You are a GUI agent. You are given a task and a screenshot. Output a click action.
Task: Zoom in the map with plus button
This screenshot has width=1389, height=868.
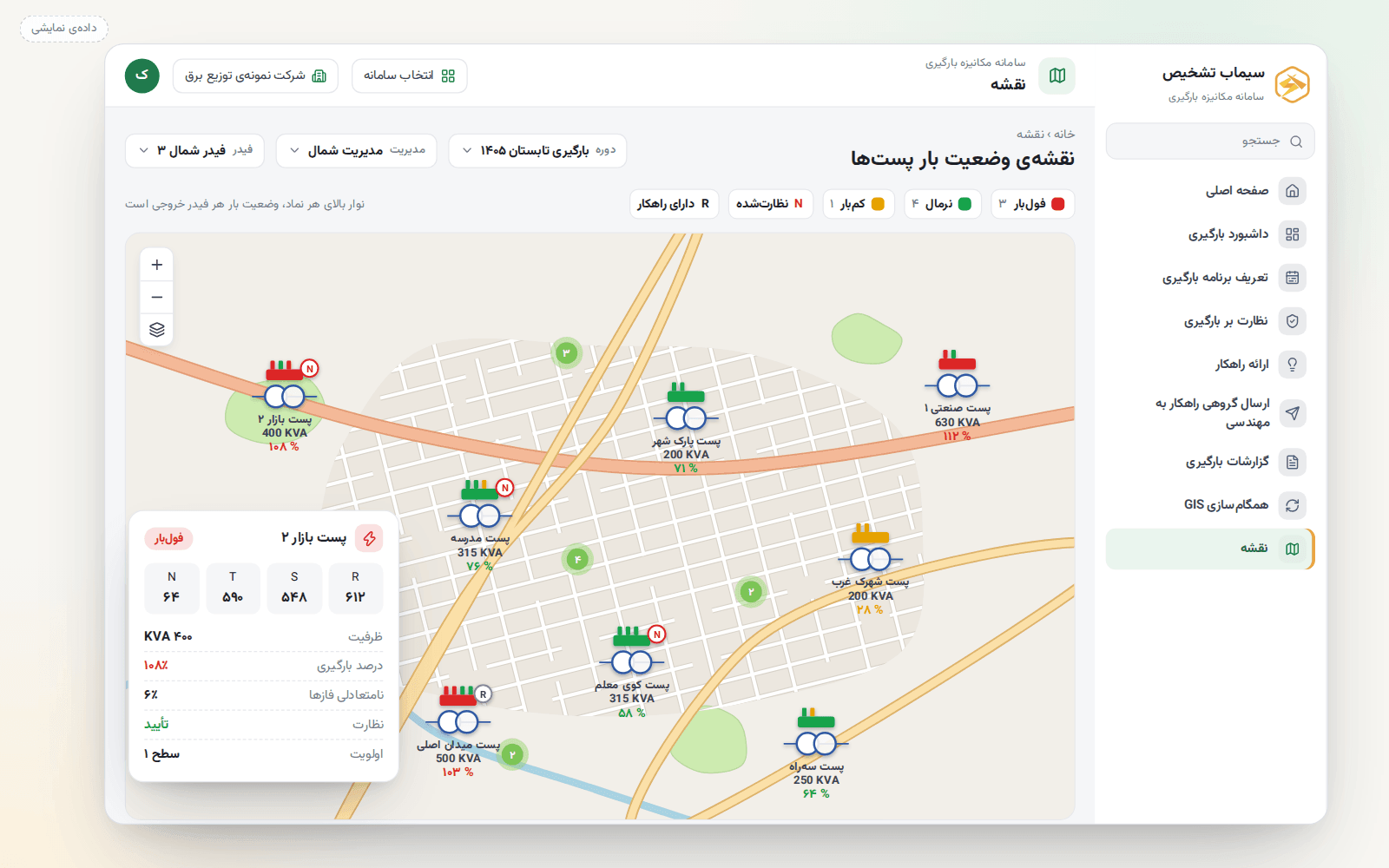point(157,265)
